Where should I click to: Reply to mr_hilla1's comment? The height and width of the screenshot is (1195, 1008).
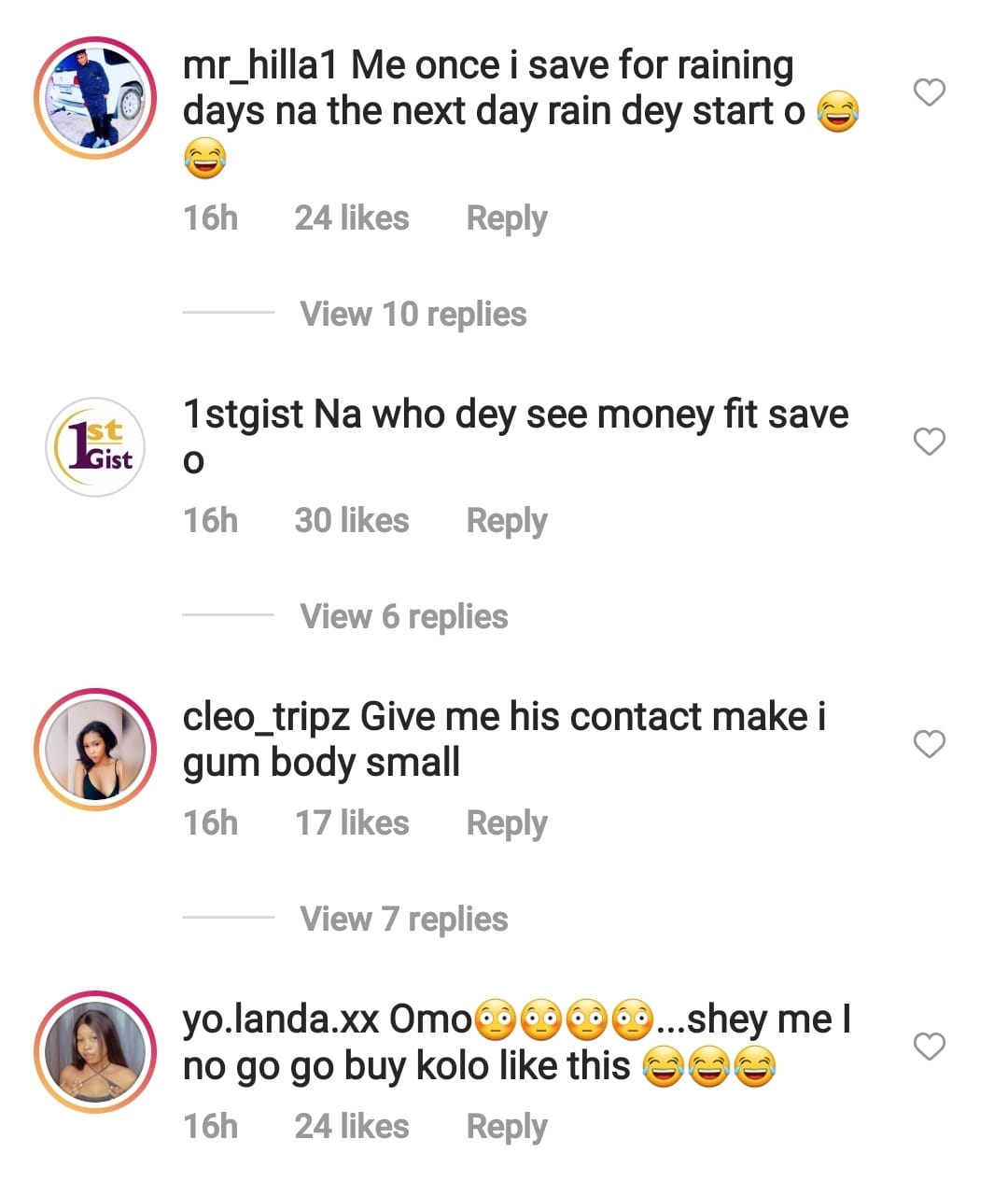click(506, 218)
